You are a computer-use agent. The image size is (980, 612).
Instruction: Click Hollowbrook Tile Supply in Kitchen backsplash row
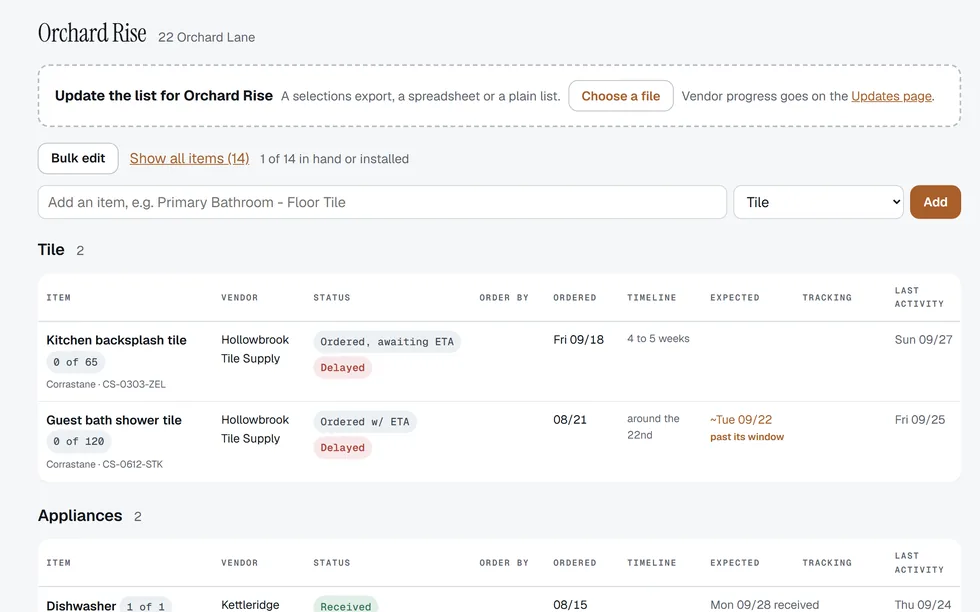point(255,349)
